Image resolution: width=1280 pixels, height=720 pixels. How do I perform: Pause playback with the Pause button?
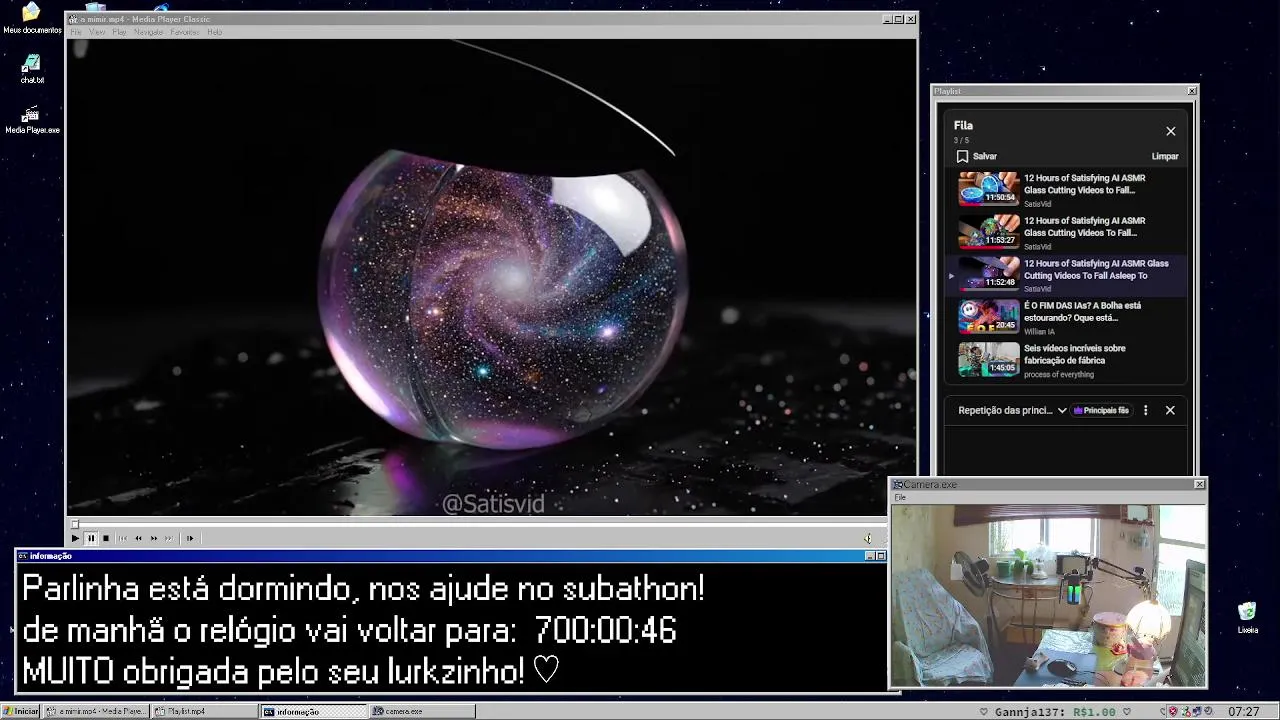pyautogui.click(x=90, y=538)
